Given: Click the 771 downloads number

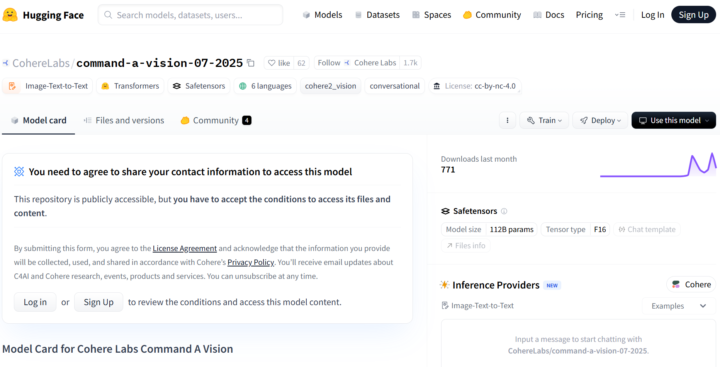Looking at the screenshot, I should pyautogui.click(x=448, y=170).
